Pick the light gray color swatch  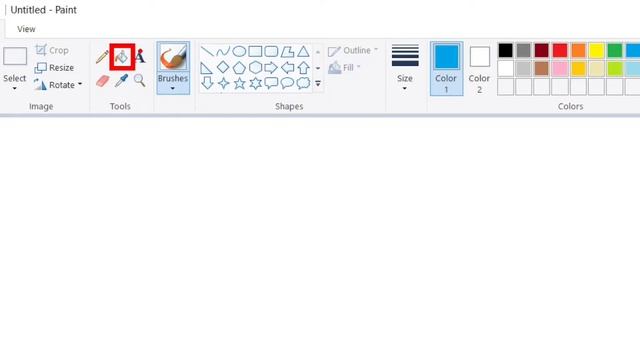click(524, 69)
